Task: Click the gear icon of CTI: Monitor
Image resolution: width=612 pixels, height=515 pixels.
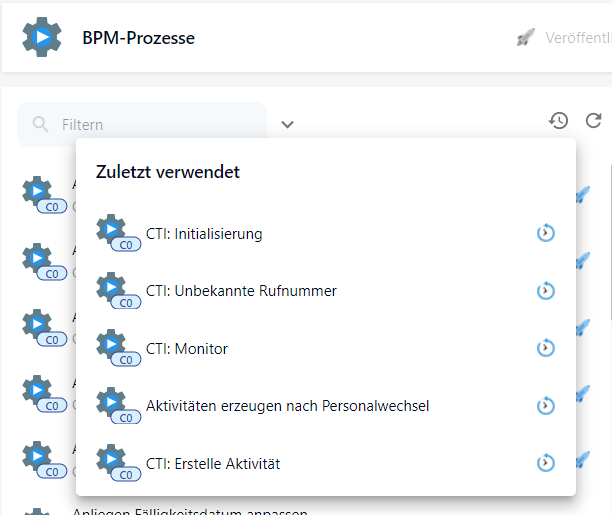Action: pyautogui.click(x=113, y=346)
